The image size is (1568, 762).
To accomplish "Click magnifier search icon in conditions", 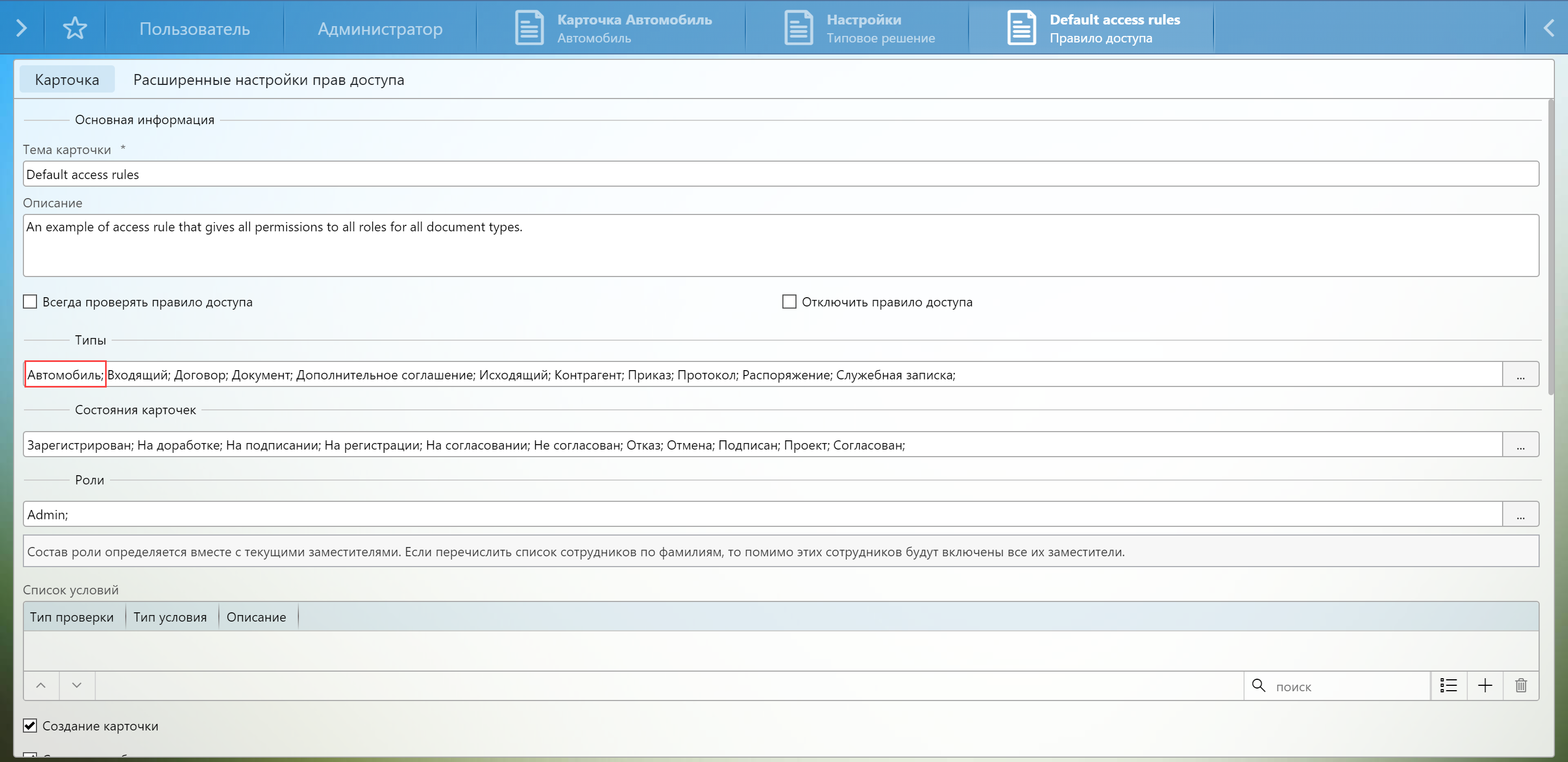I will (x=1258, y=685).
